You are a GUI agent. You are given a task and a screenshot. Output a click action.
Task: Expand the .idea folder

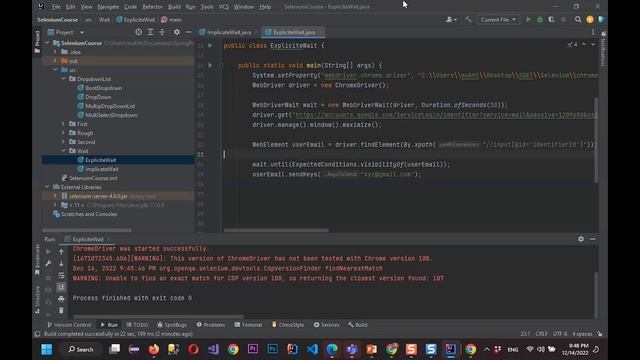pos(55,52)
